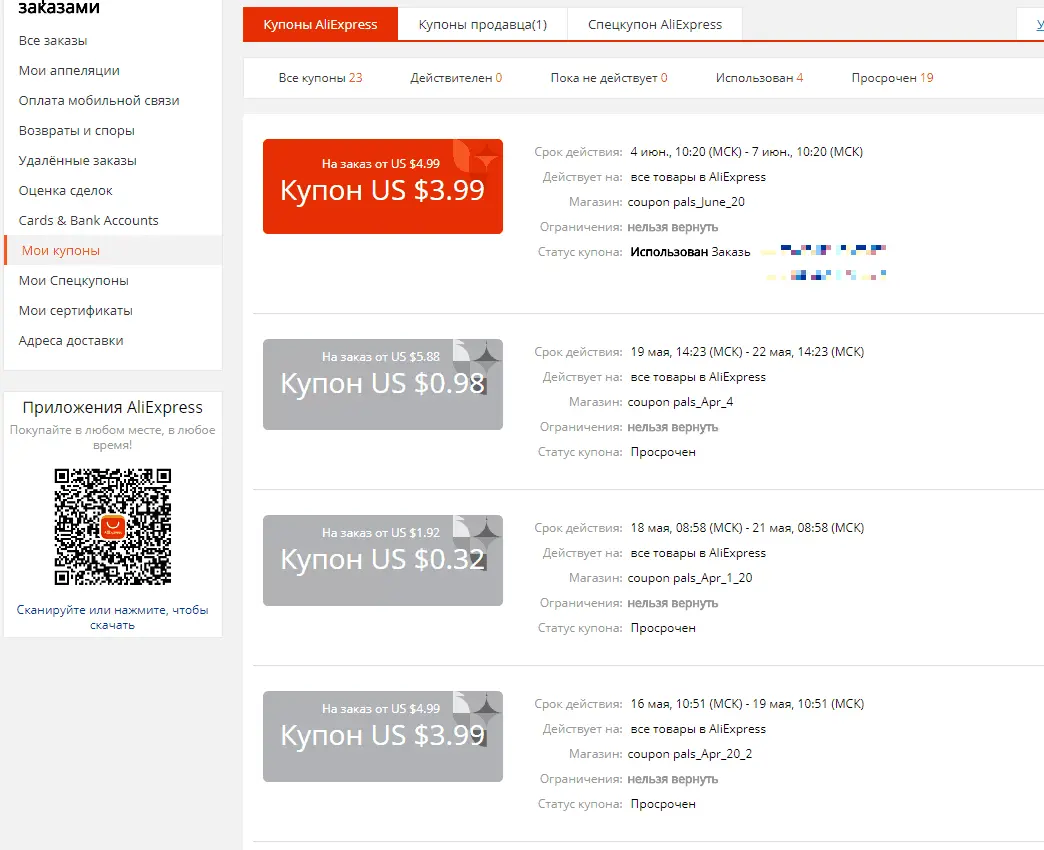This screenshot has height=850, width=1044.
Task: Filter by Все купоны 23
Action: click(x=320, y=78)
